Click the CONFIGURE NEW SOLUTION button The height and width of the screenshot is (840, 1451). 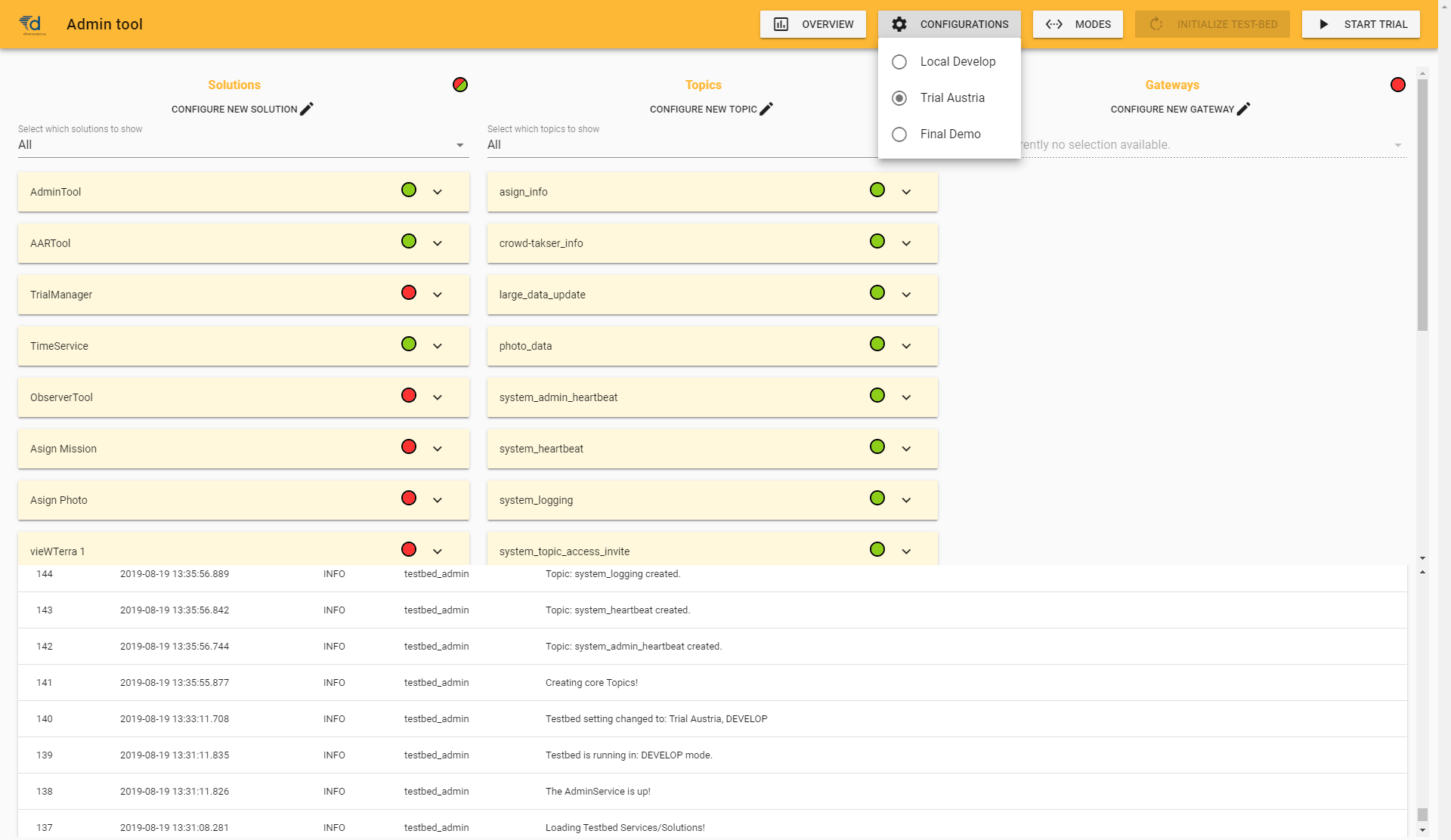point(244,109)
